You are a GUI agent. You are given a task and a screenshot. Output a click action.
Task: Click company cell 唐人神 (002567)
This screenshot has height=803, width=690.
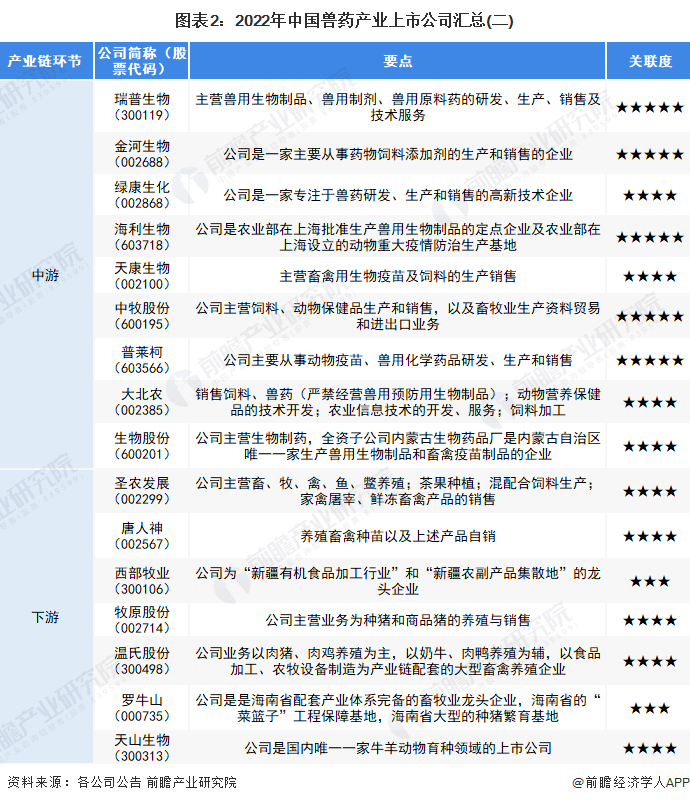[142, 536]
